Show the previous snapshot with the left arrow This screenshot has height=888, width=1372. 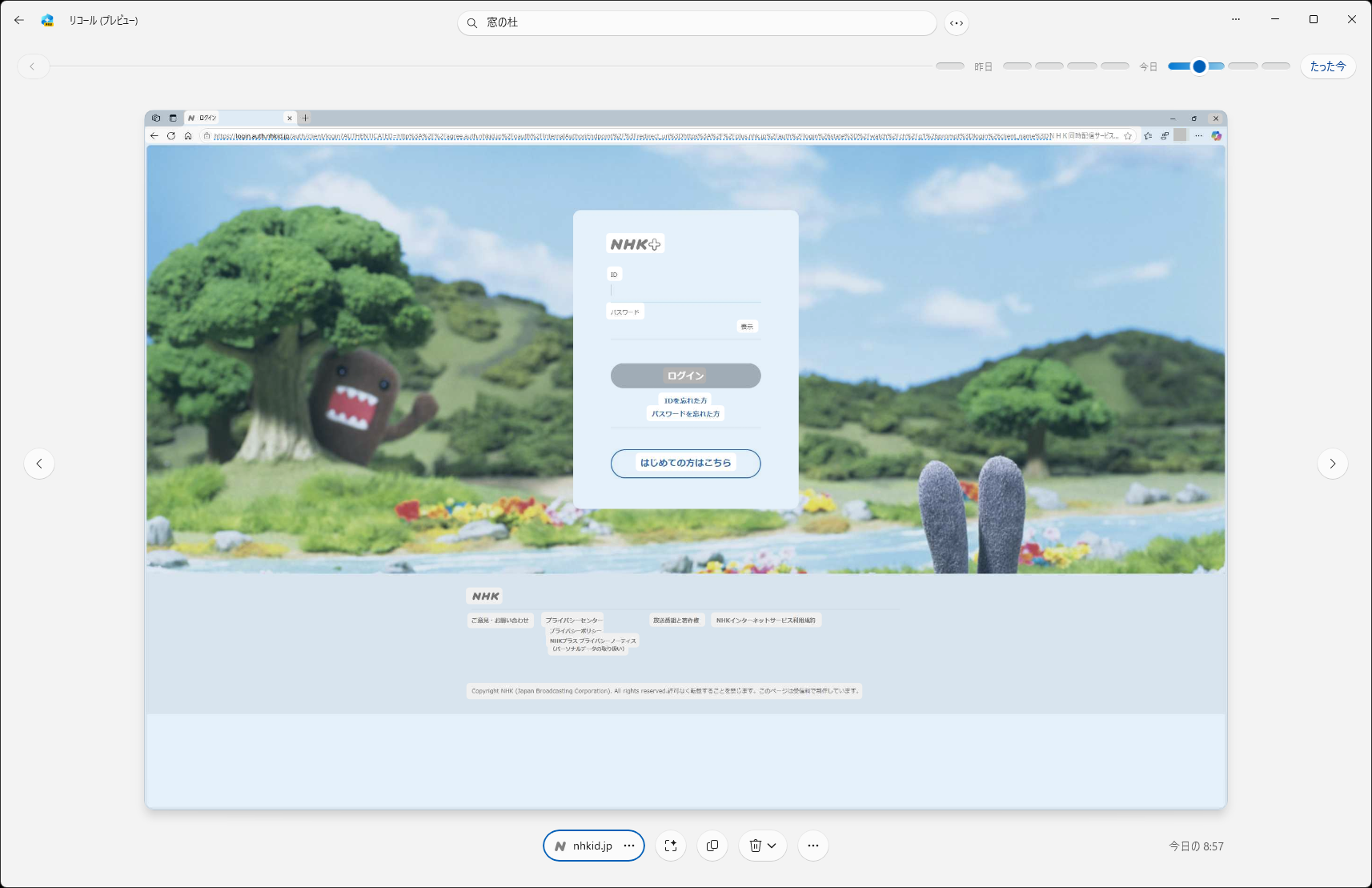point(39,464)
